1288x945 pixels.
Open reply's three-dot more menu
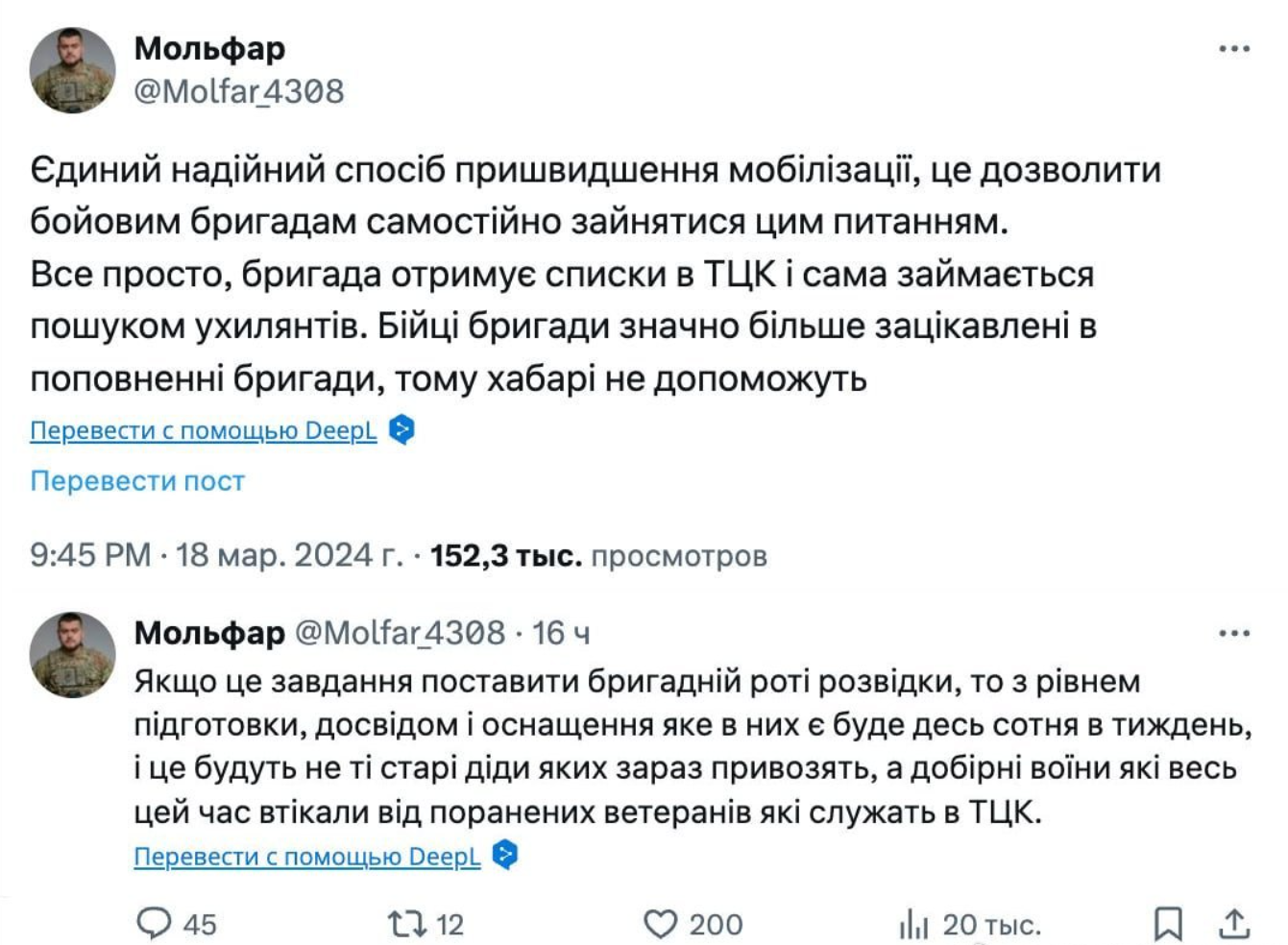tap(1234, 634)
